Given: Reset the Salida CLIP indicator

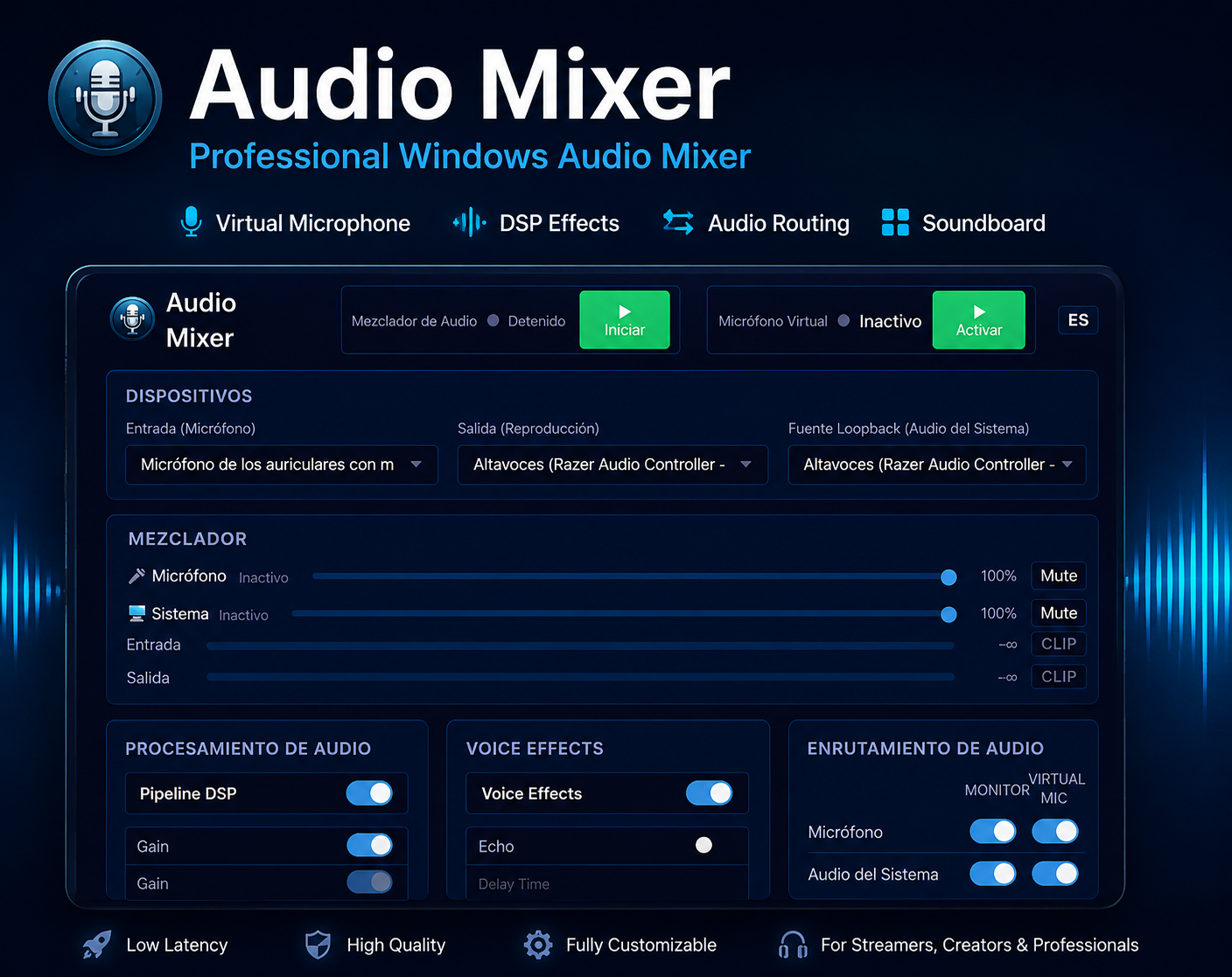Looking at the screenshot, I should click(1059, 676).
